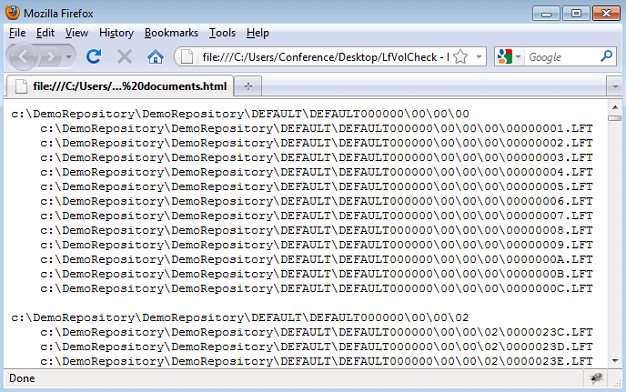Click the line ending 0000000A.LFT
The height and width of the screenshot is (392, 626).
[x=317, y=259]
